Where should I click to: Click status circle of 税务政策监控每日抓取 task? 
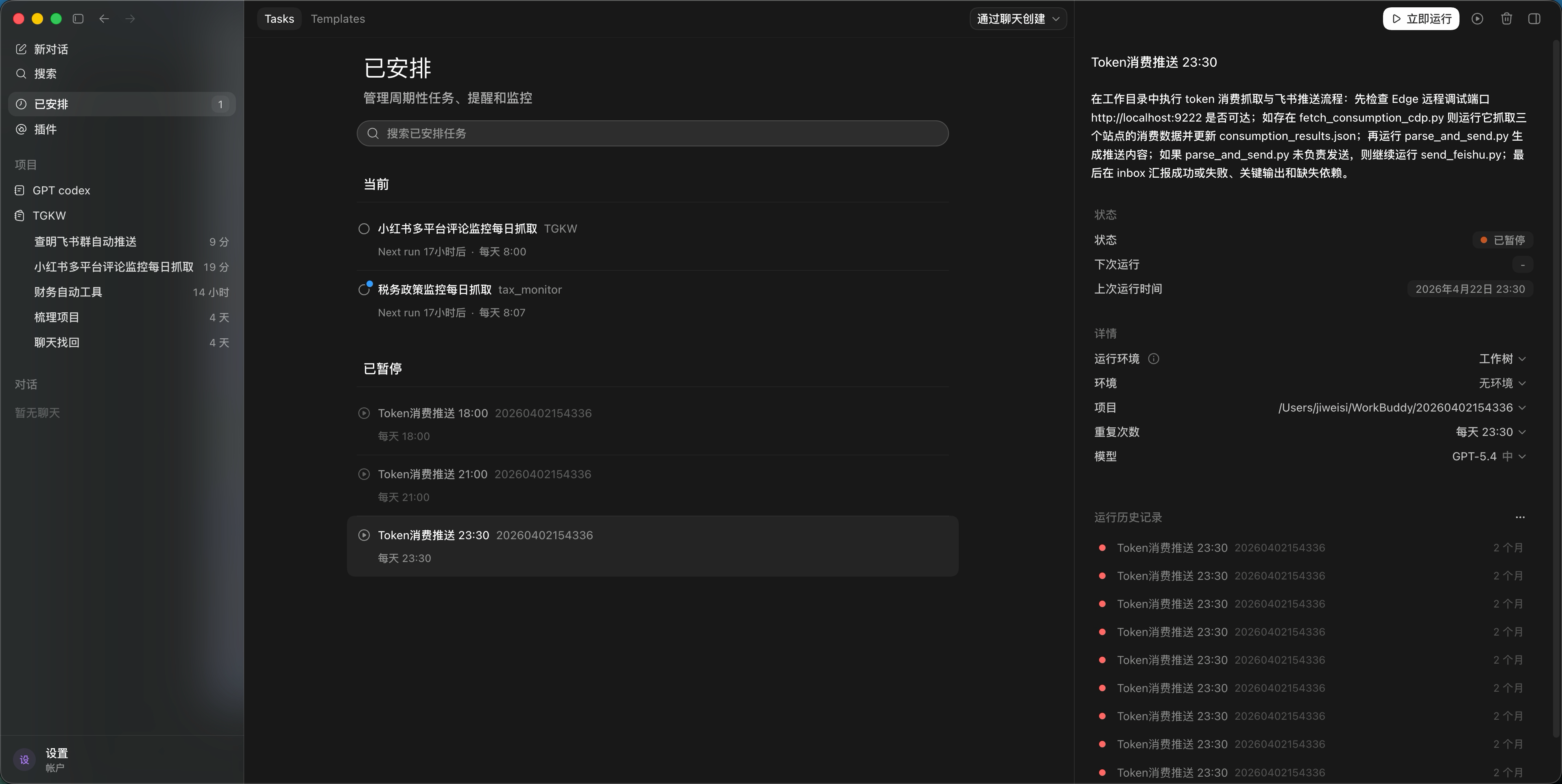pyautogui.click(x=364, y=290)
